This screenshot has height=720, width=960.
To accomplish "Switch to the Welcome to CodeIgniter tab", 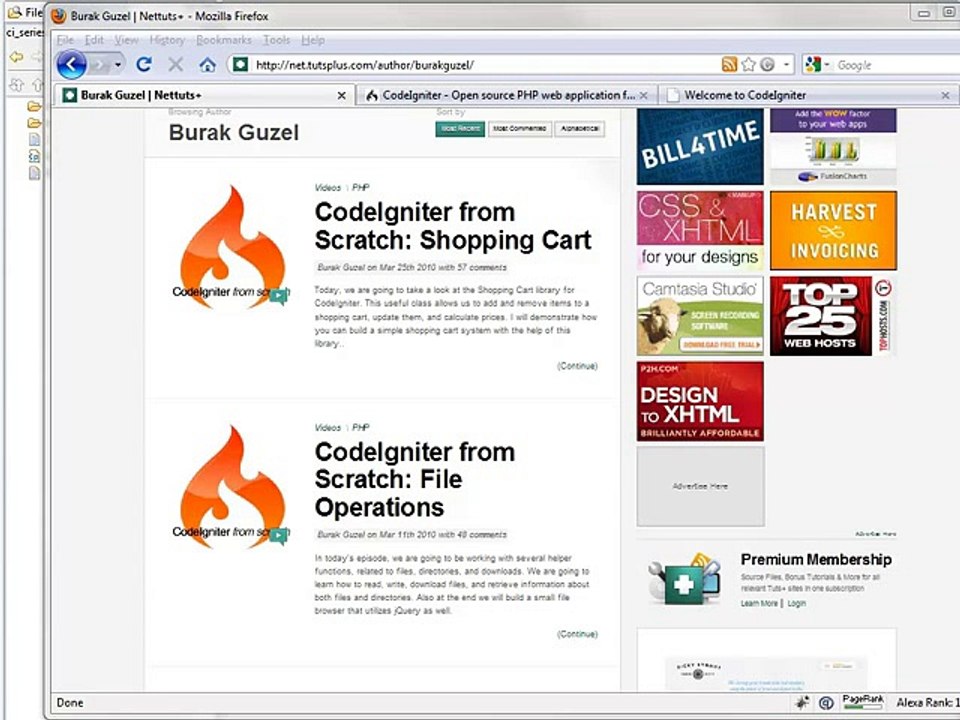I will click(x=808, y=95).
